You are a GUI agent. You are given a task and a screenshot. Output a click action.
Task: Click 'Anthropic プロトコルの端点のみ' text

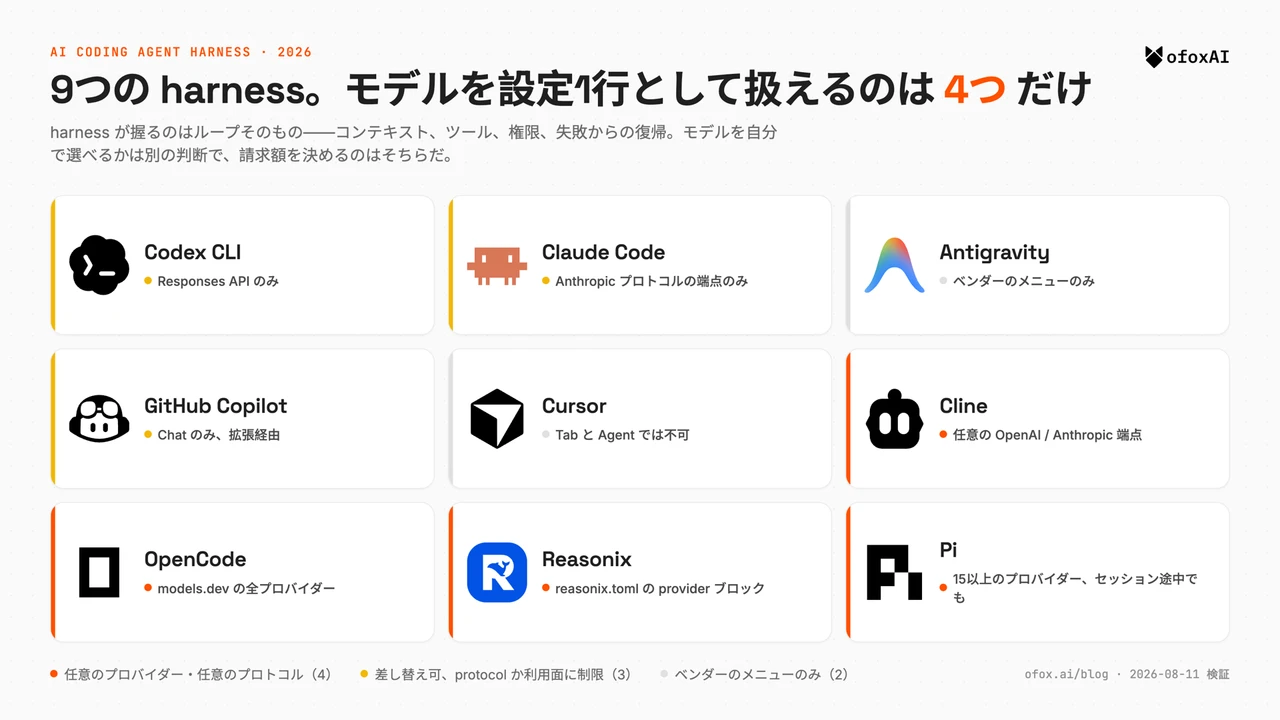coord(651,281)
